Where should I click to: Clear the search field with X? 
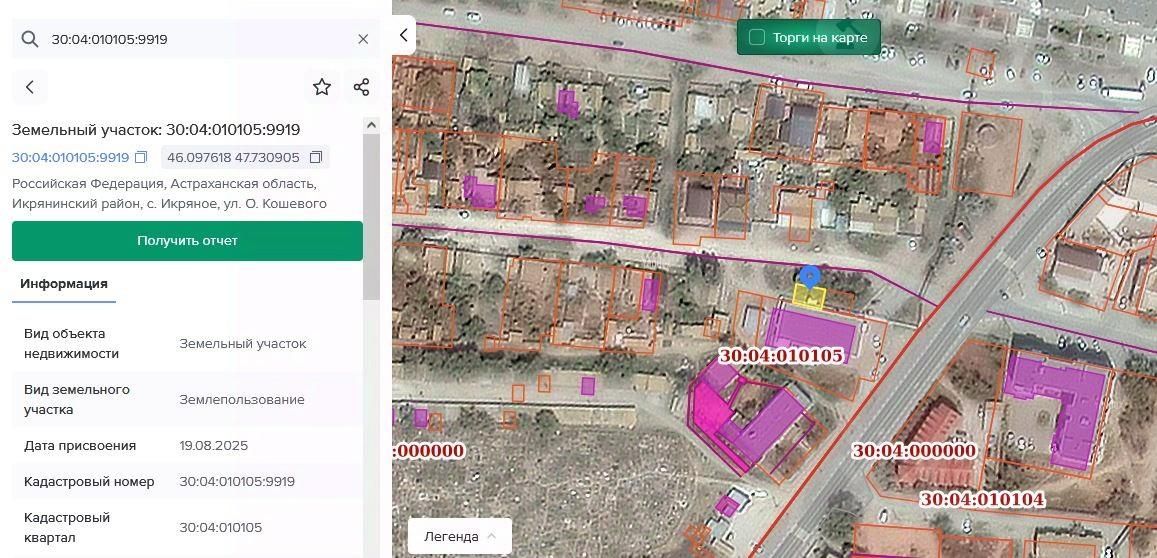[363, 39]
